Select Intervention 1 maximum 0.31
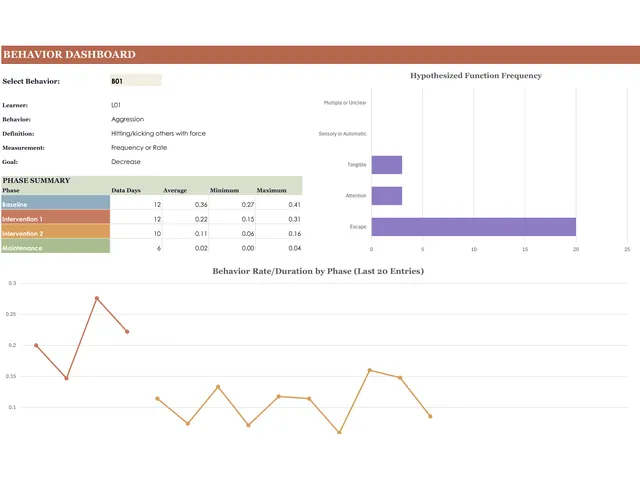The image size is (640, 480). [x=294, y=219]
